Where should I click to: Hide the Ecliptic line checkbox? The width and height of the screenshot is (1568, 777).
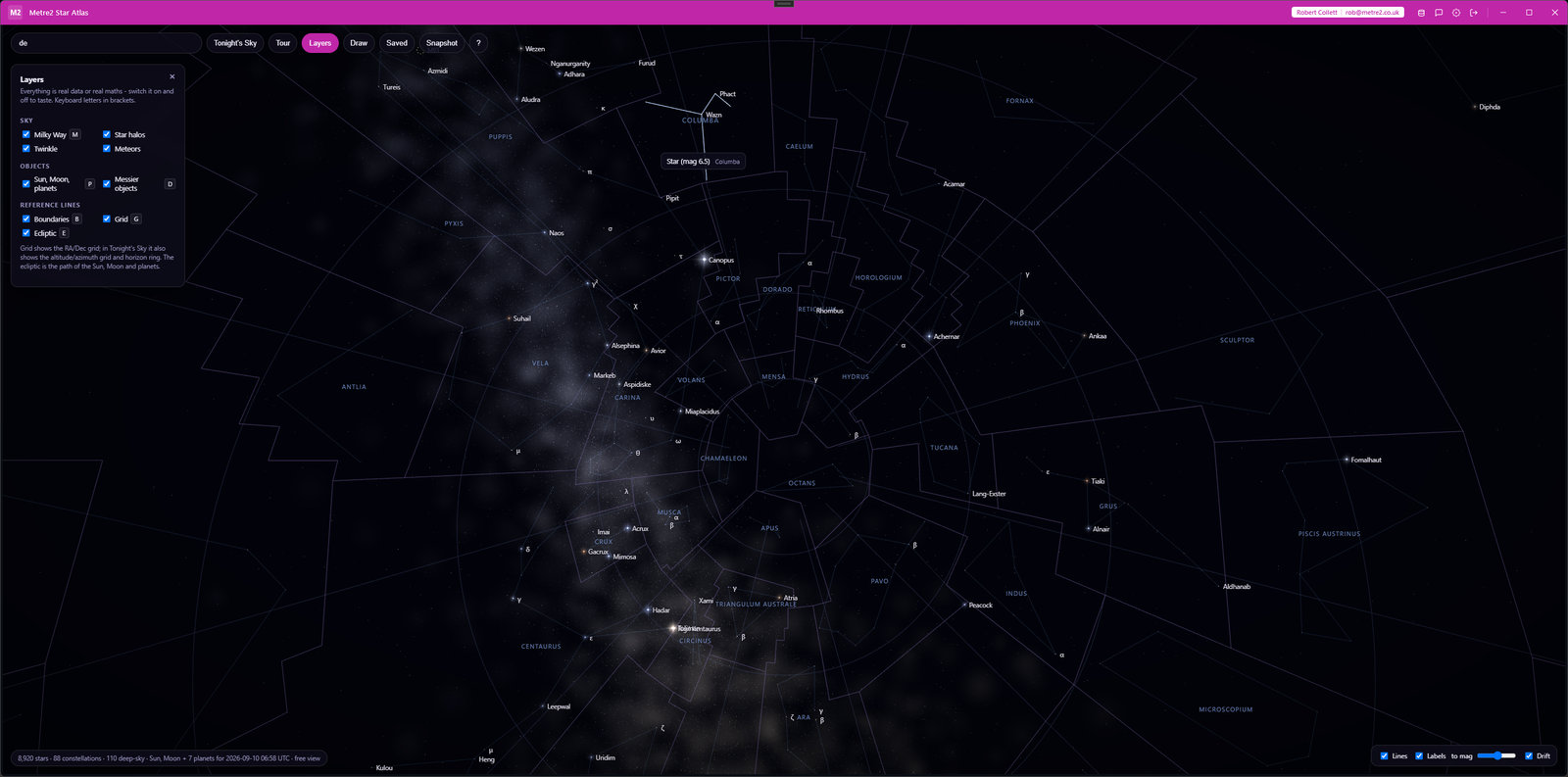[x=26, y=233]
